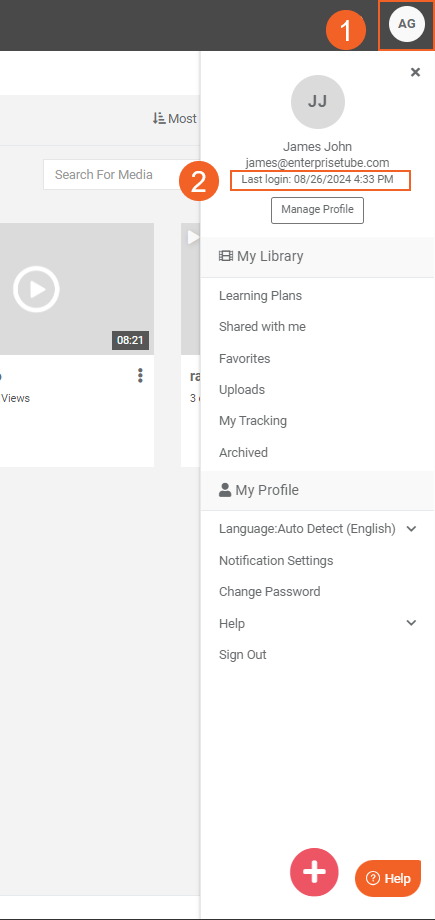Close the profile side panel
Viewport: 435px width, 920px height.
[x=415, y=72]
